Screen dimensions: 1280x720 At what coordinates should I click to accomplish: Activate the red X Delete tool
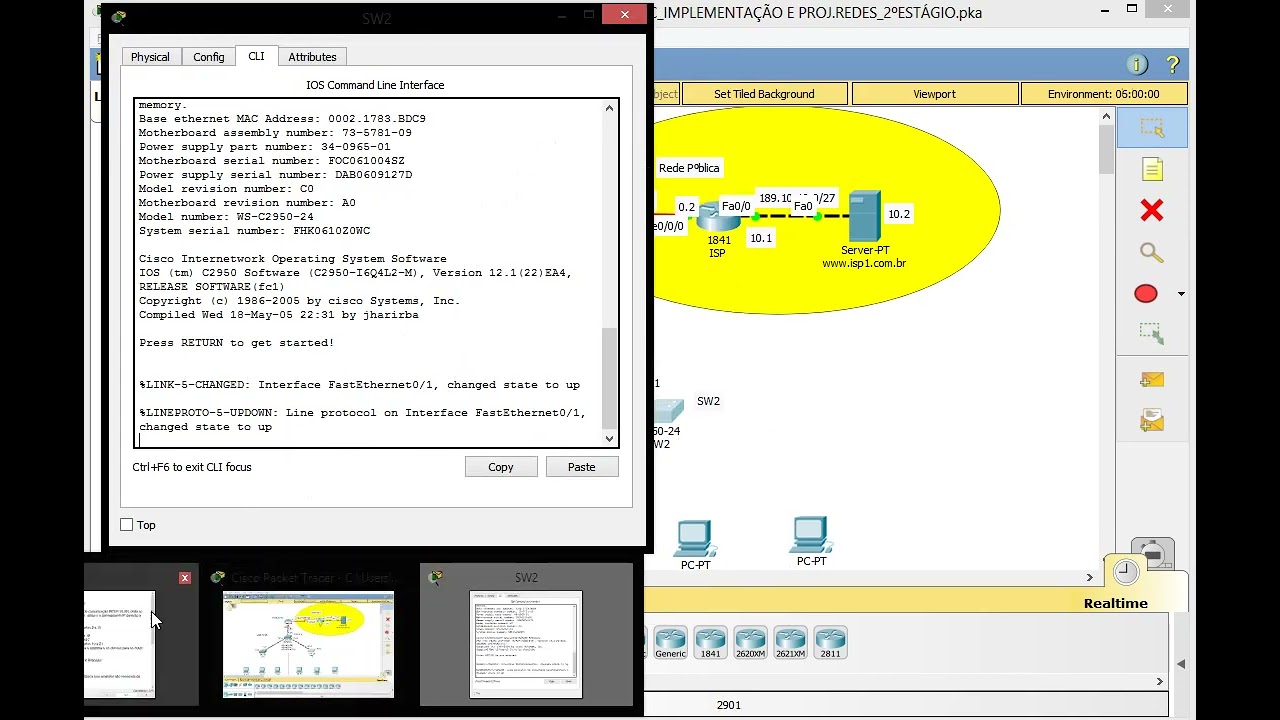point(1152,211)
